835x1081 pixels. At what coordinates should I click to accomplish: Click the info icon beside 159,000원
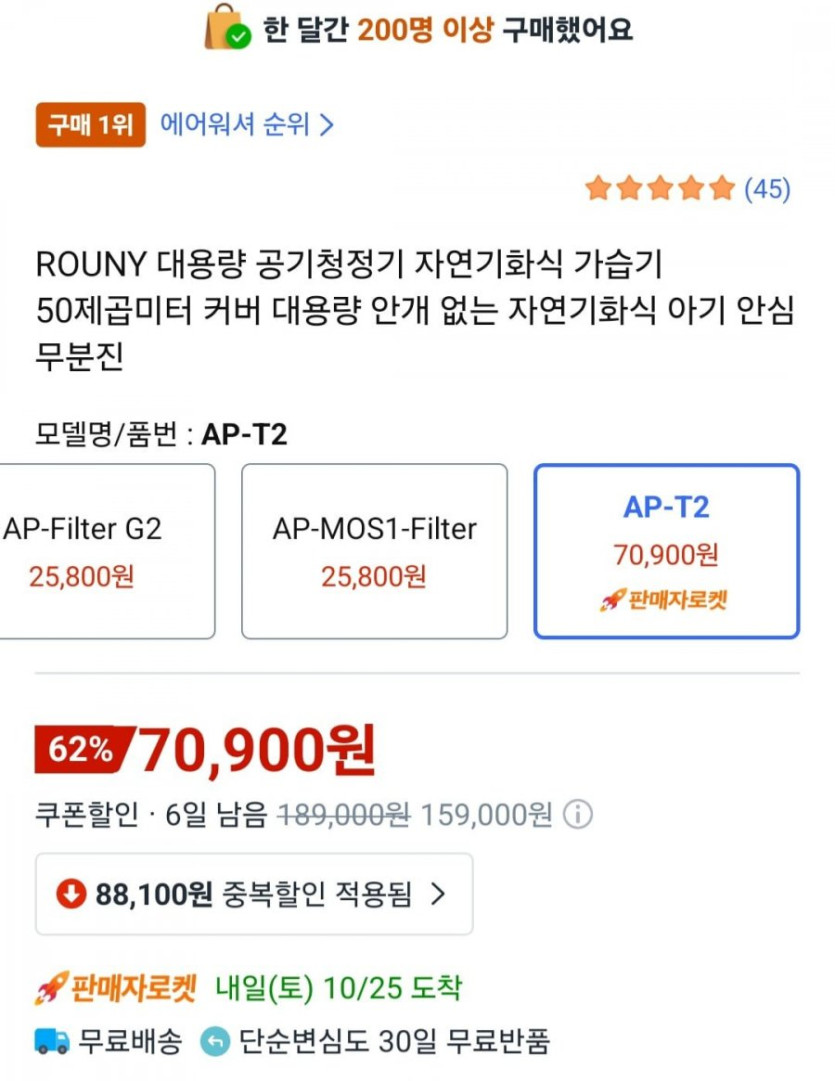click(x=577, y=815)
